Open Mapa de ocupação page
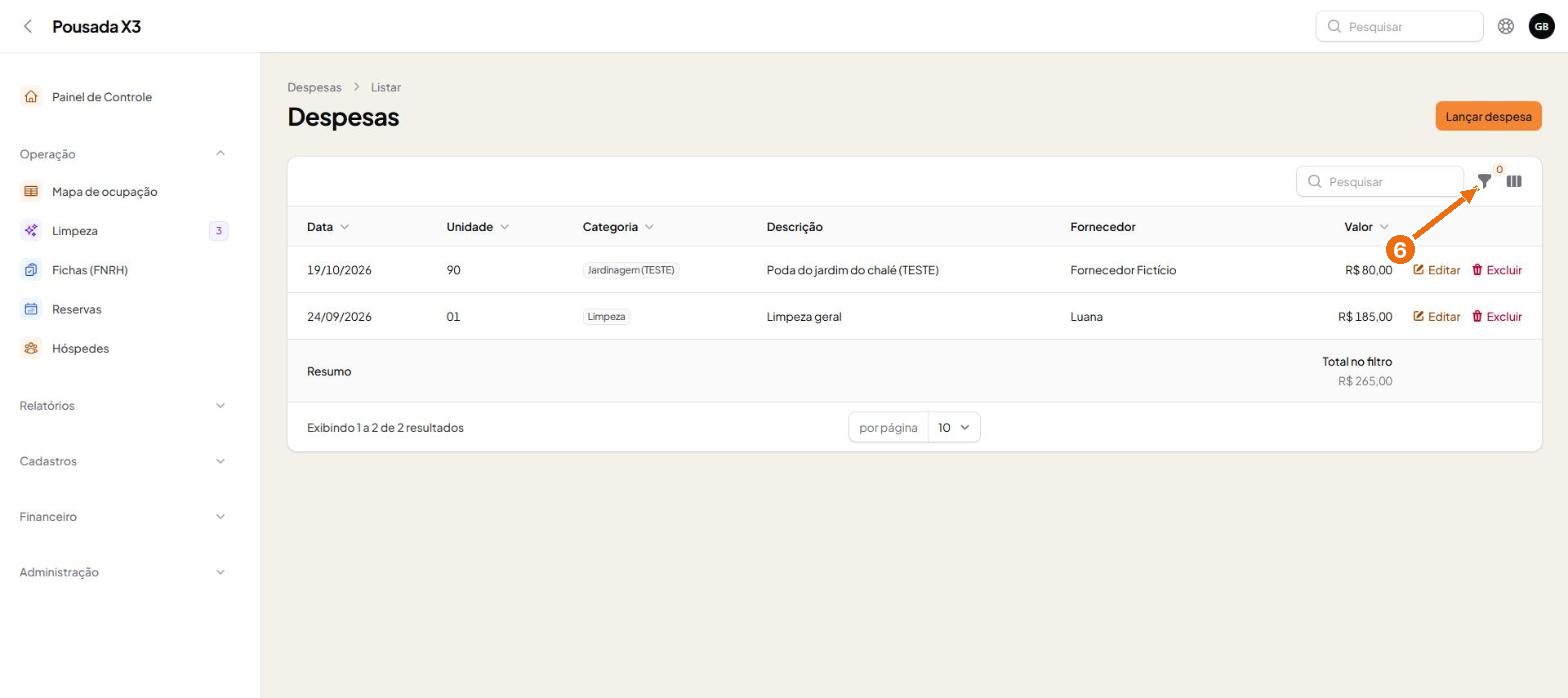Screen dimensions: 1568x698 (104, 191)
